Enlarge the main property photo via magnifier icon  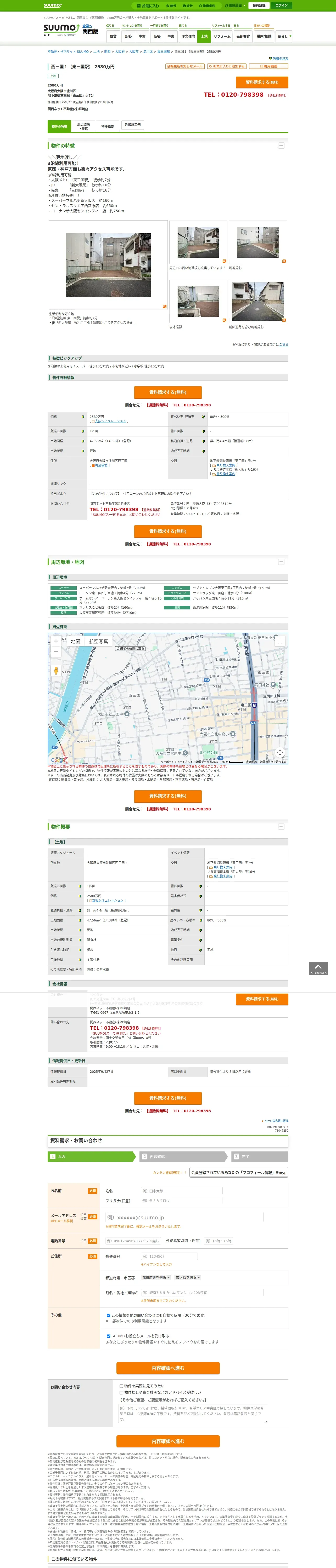(x=164, y=306)
